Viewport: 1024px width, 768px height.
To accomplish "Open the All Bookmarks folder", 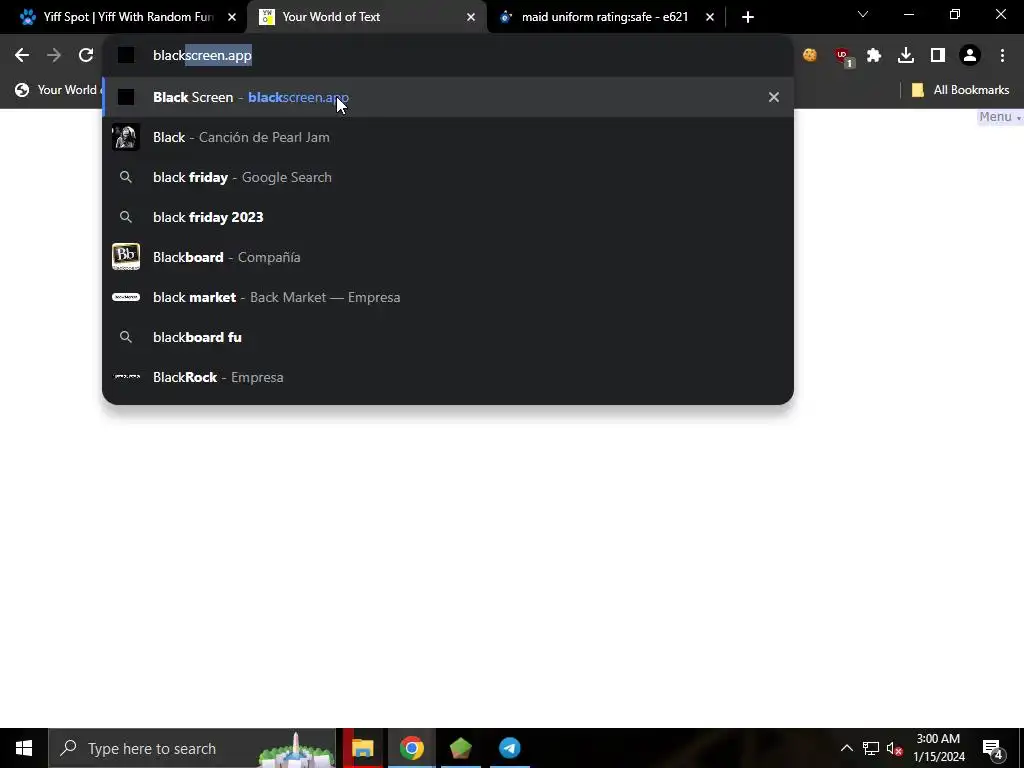I will click(x=960, y=90).
